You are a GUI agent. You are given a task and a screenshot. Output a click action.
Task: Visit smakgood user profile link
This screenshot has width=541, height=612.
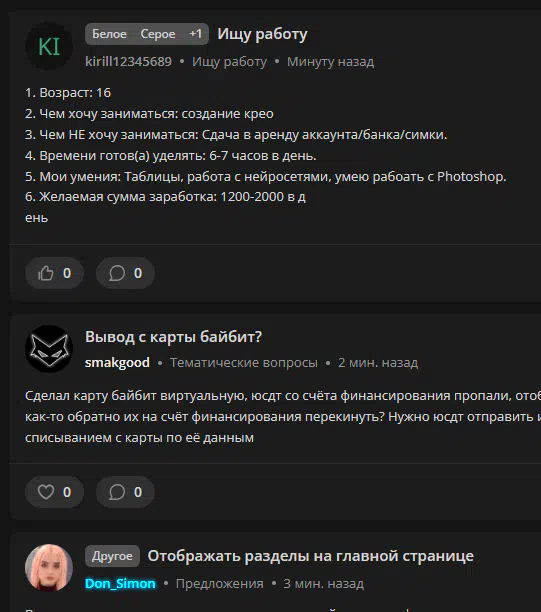117,363
